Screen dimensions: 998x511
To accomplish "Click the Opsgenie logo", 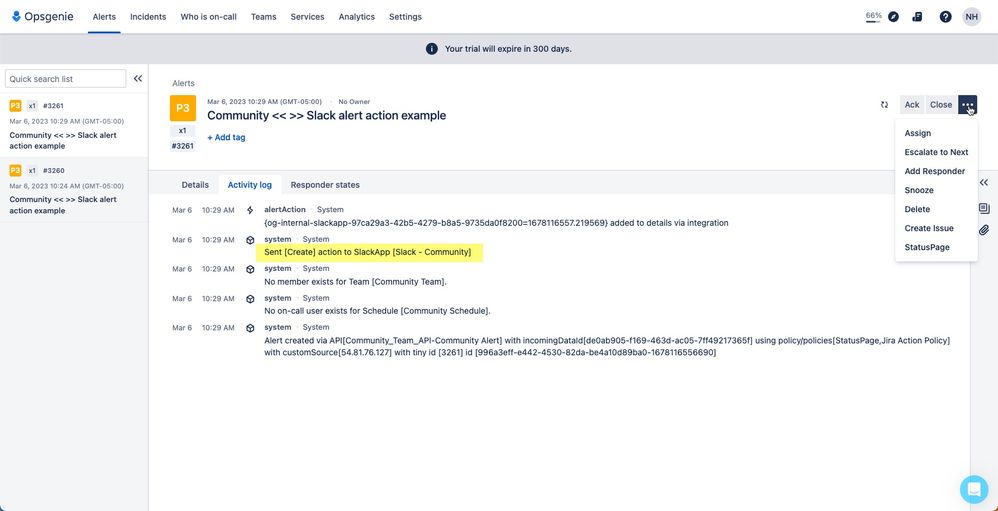I will (x=43, y=17).
